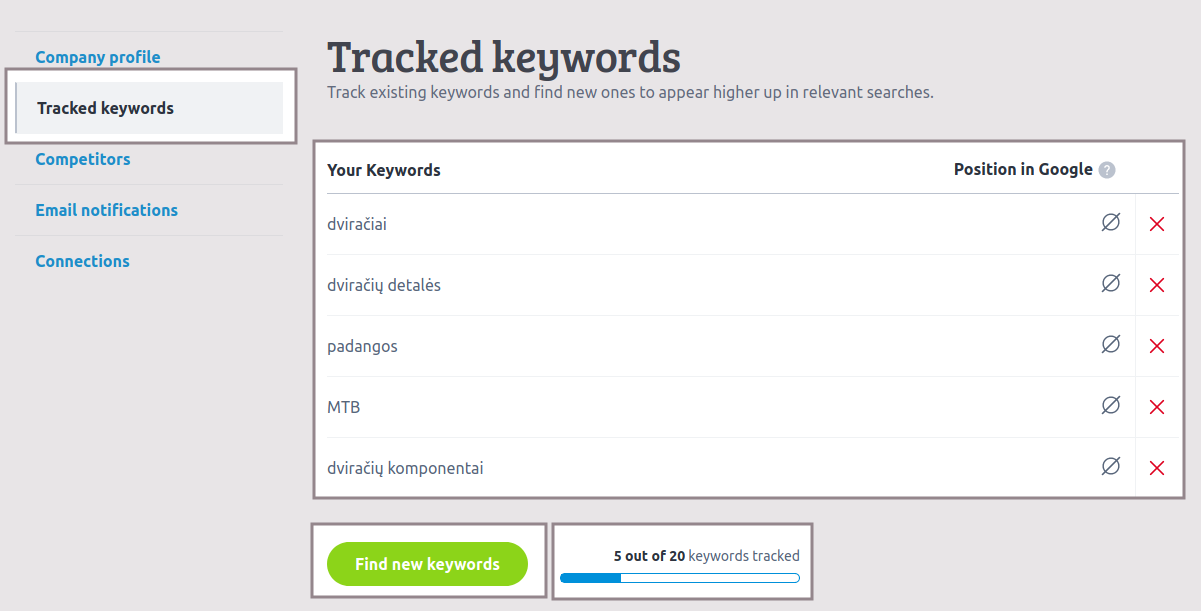This screenshot has height=611, width=1201.
Task: Go to the Competitors page
Action: (83, 159)
